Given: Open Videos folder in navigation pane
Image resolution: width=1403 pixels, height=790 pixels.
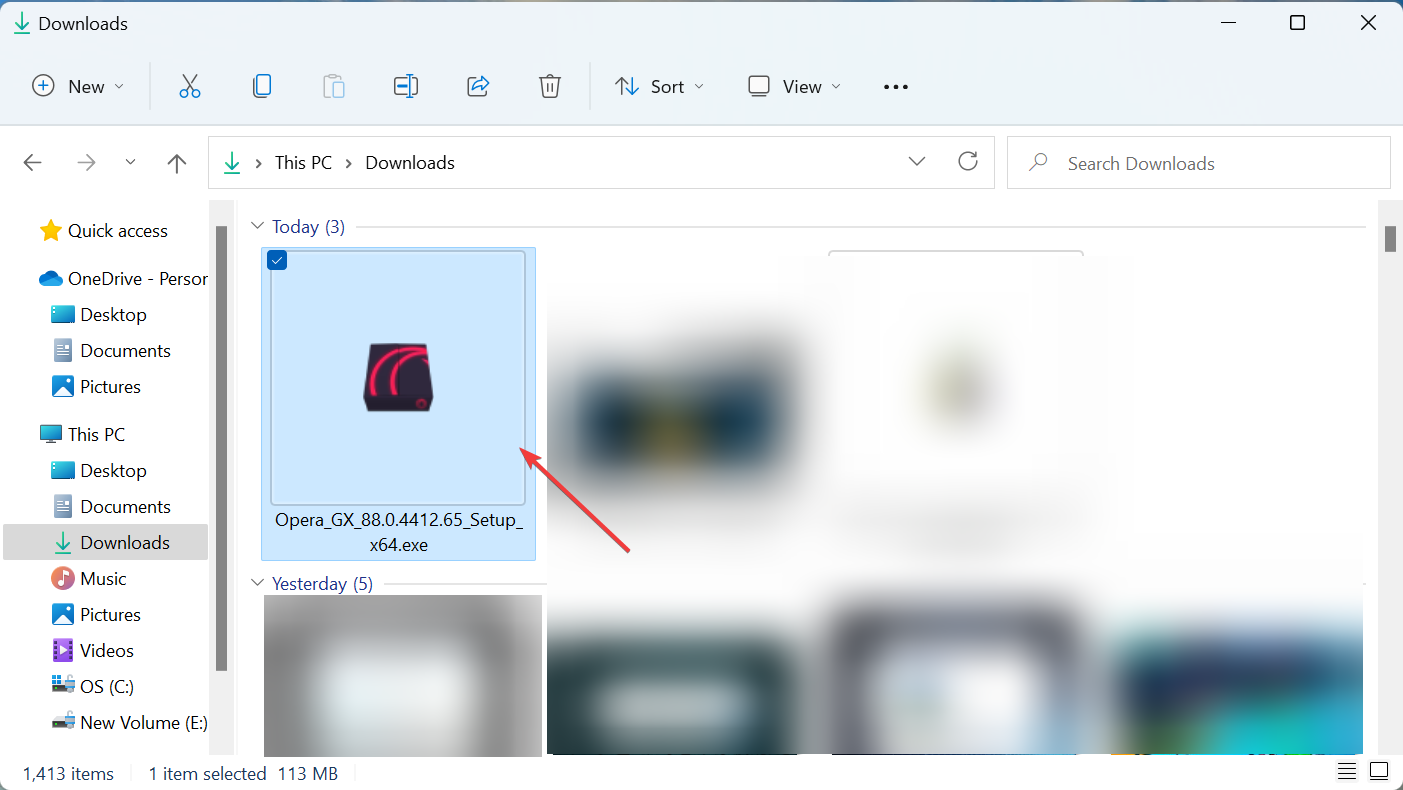Looking at the screenshot, I should [x=107, y=651].
